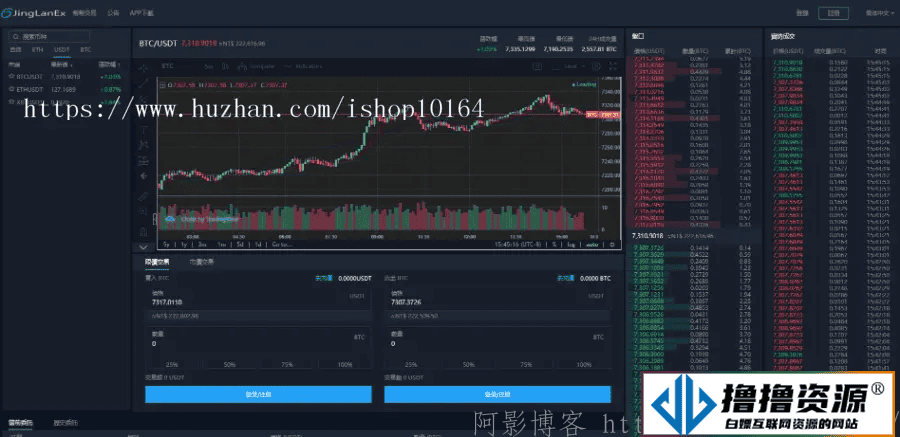
Task: Select the BTCUSDT market row
Action: tap(65, 76)
